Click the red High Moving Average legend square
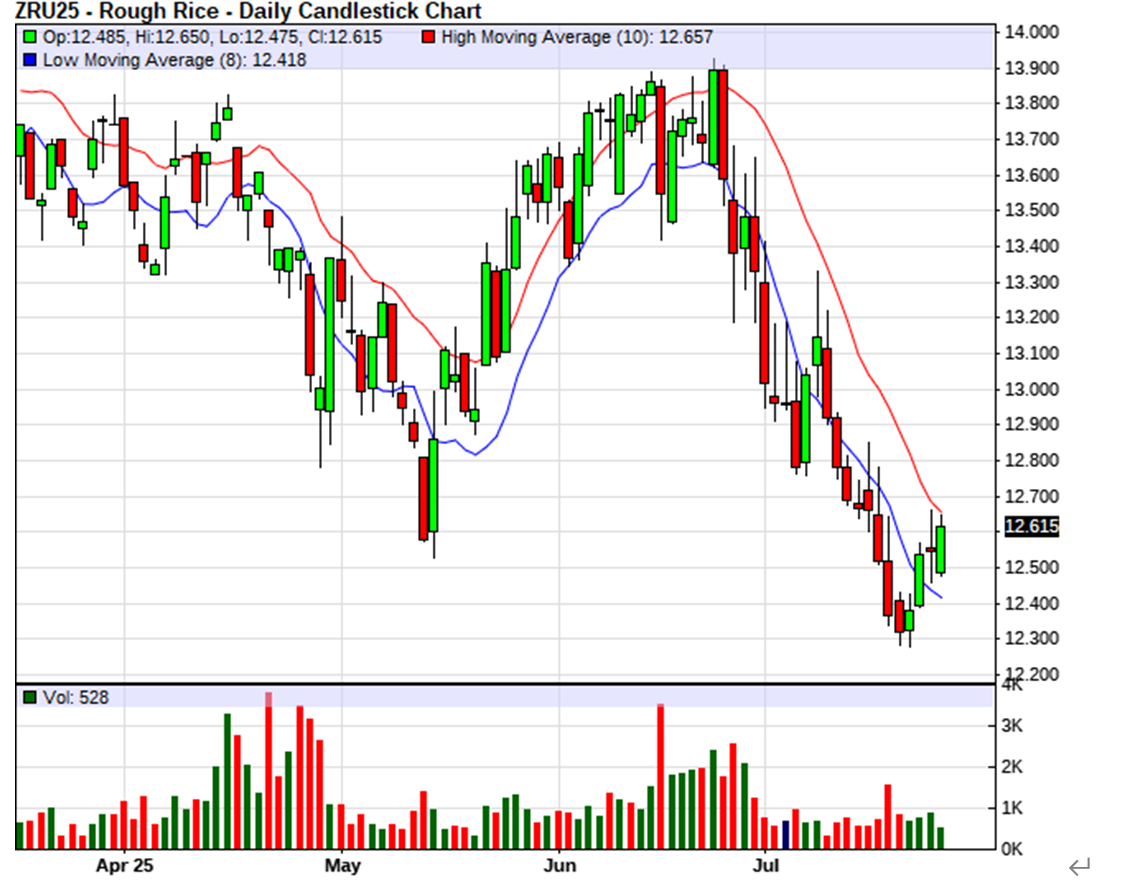Viewport: 1127px width, 884px height. (x=428, y=38)
